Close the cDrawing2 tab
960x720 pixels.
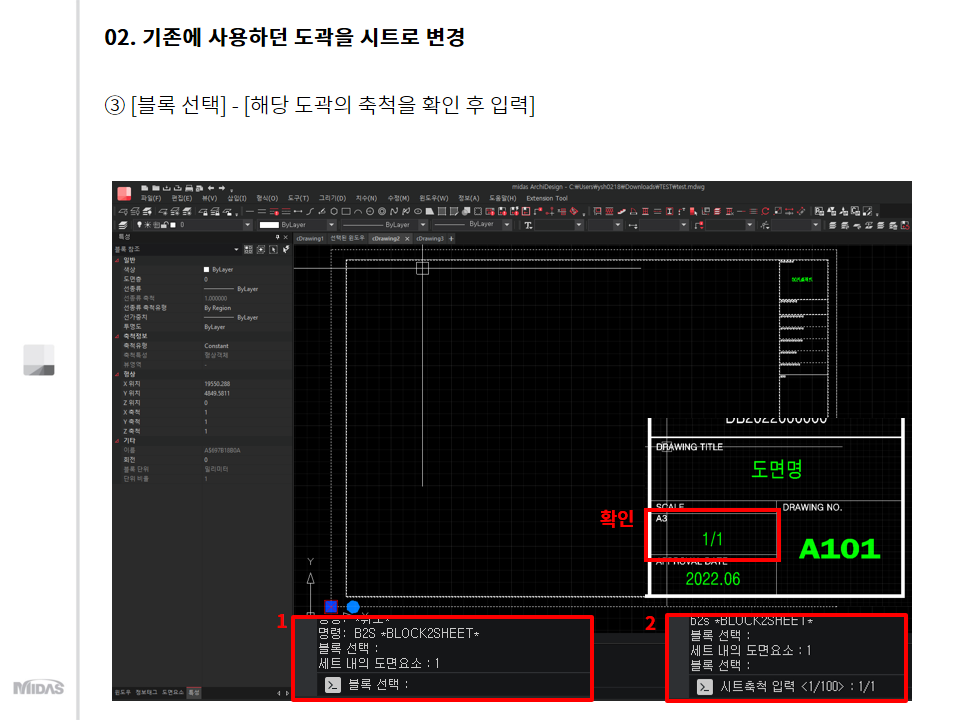pyautogui.click(x=407, y=239)
